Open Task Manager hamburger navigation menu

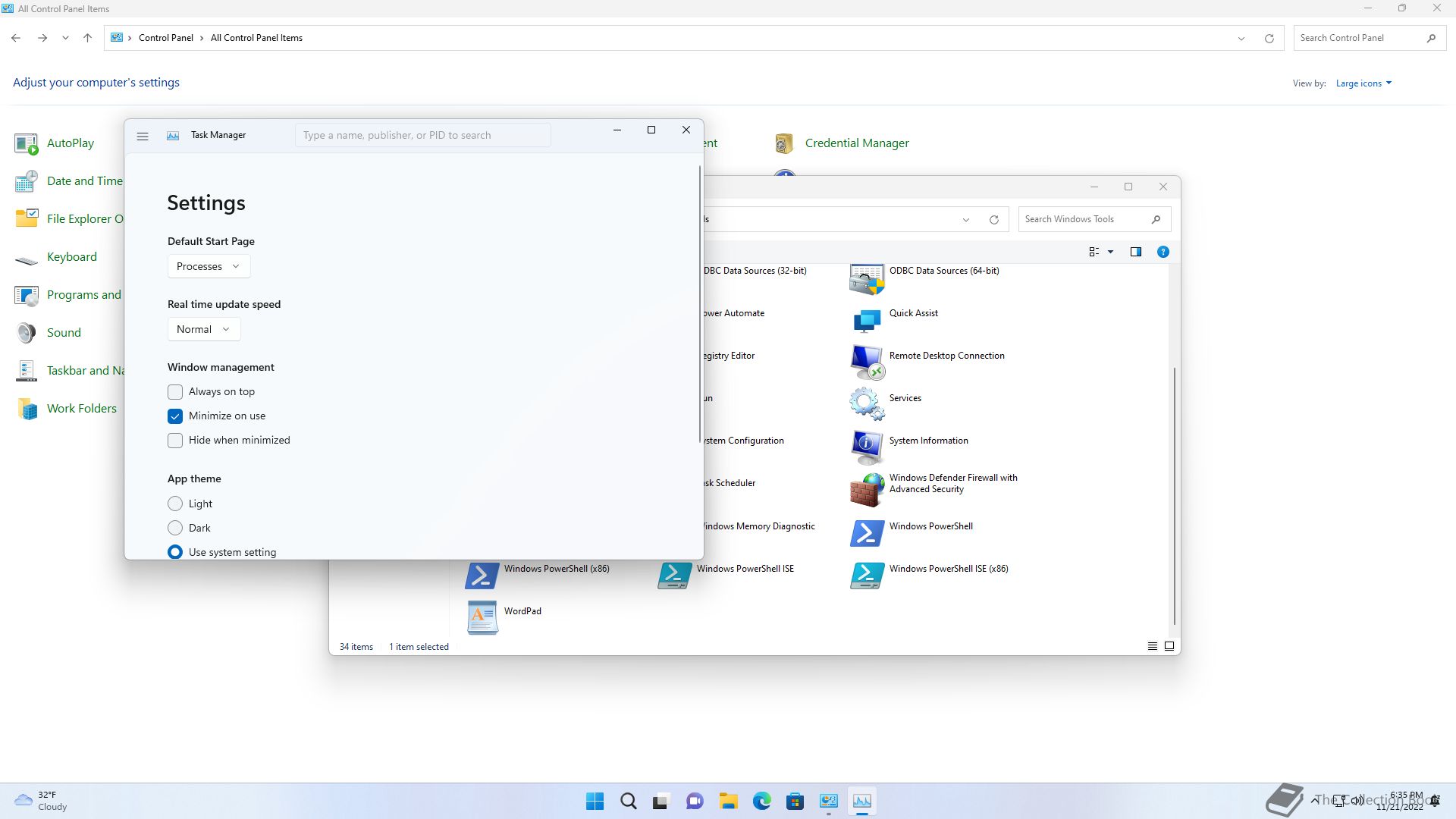pyautogui.click(x=142, y=136)
